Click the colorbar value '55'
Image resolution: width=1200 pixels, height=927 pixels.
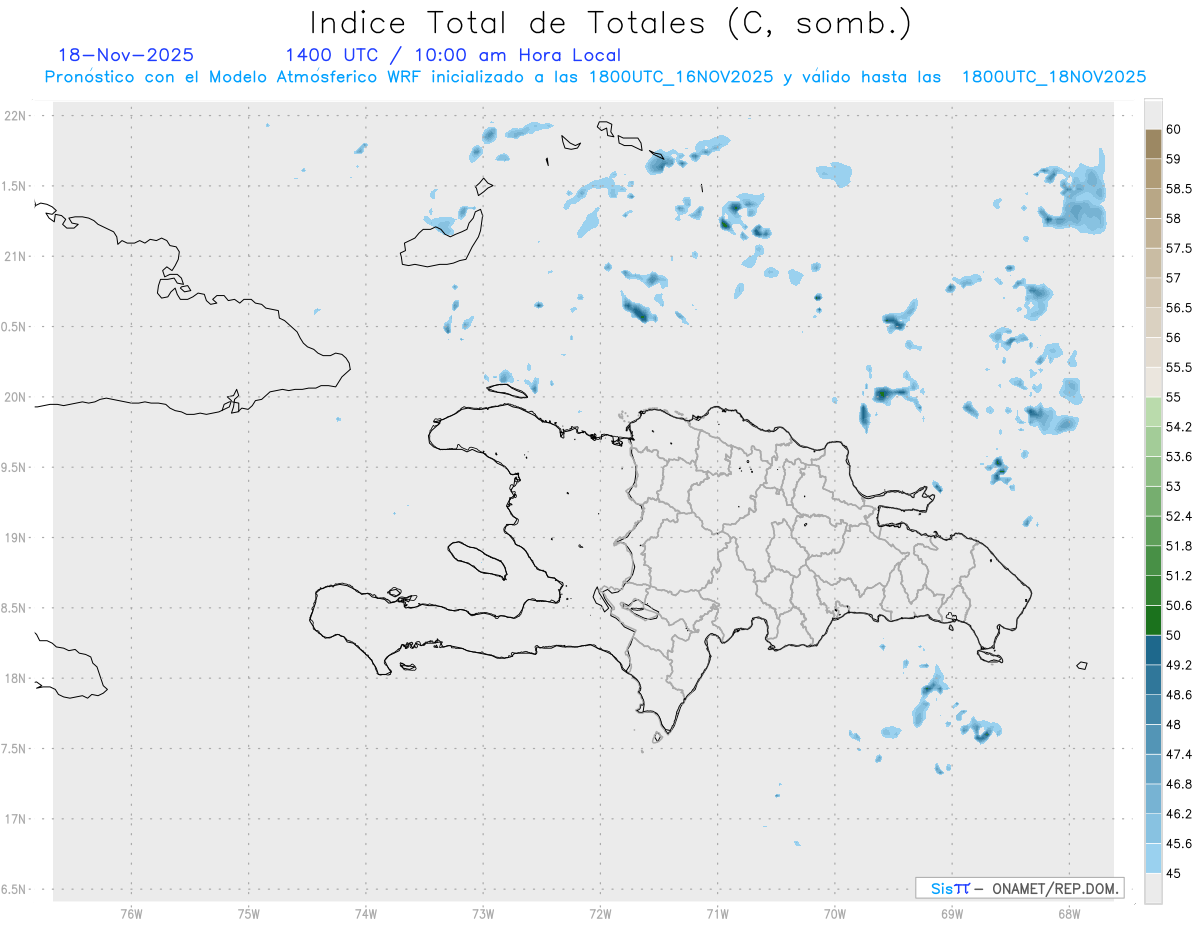pos(1174,397)
